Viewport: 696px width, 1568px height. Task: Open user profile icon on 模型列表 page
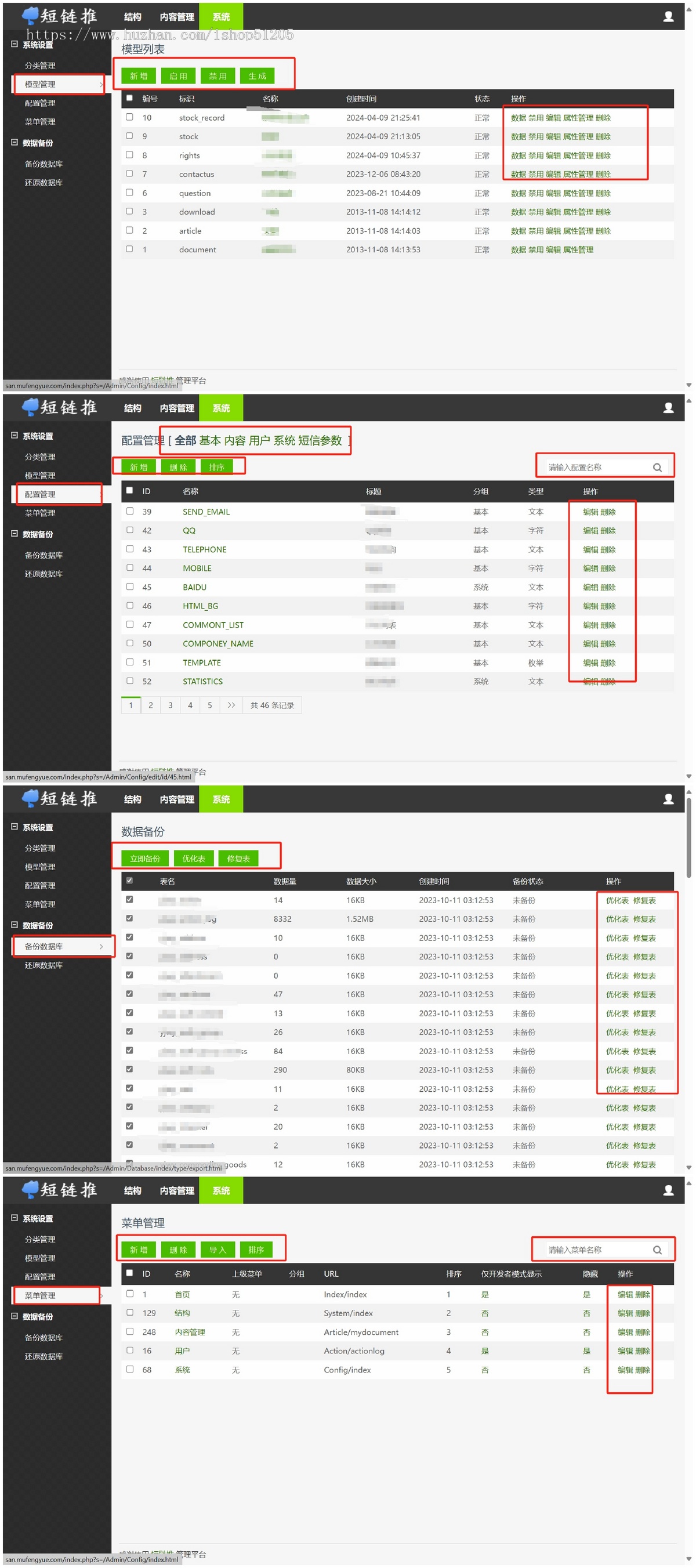pos(668,16)
